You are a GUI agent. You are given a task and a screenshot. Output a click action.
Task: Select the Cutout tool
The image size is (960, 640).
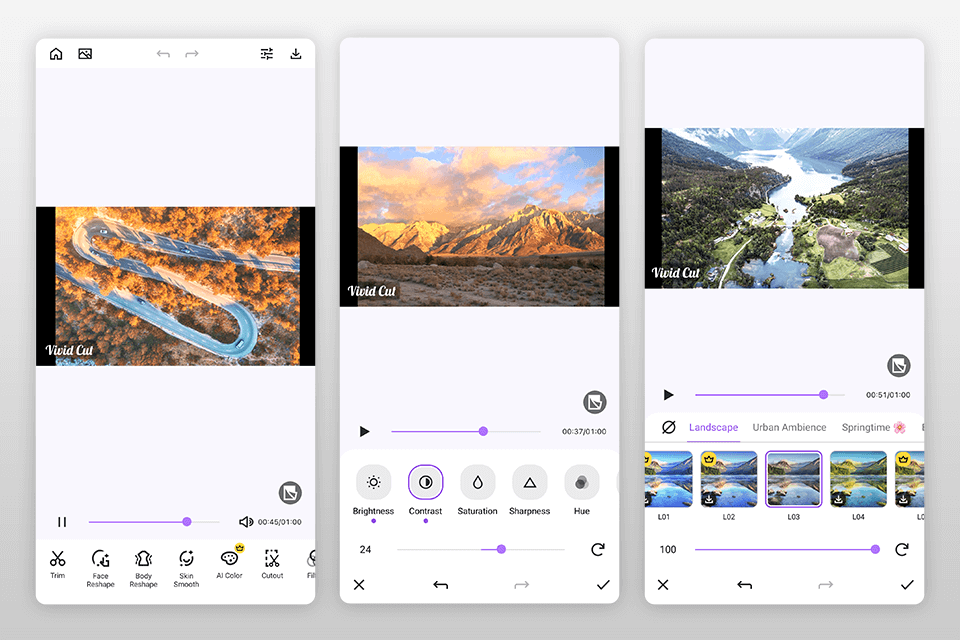(272, 564)
